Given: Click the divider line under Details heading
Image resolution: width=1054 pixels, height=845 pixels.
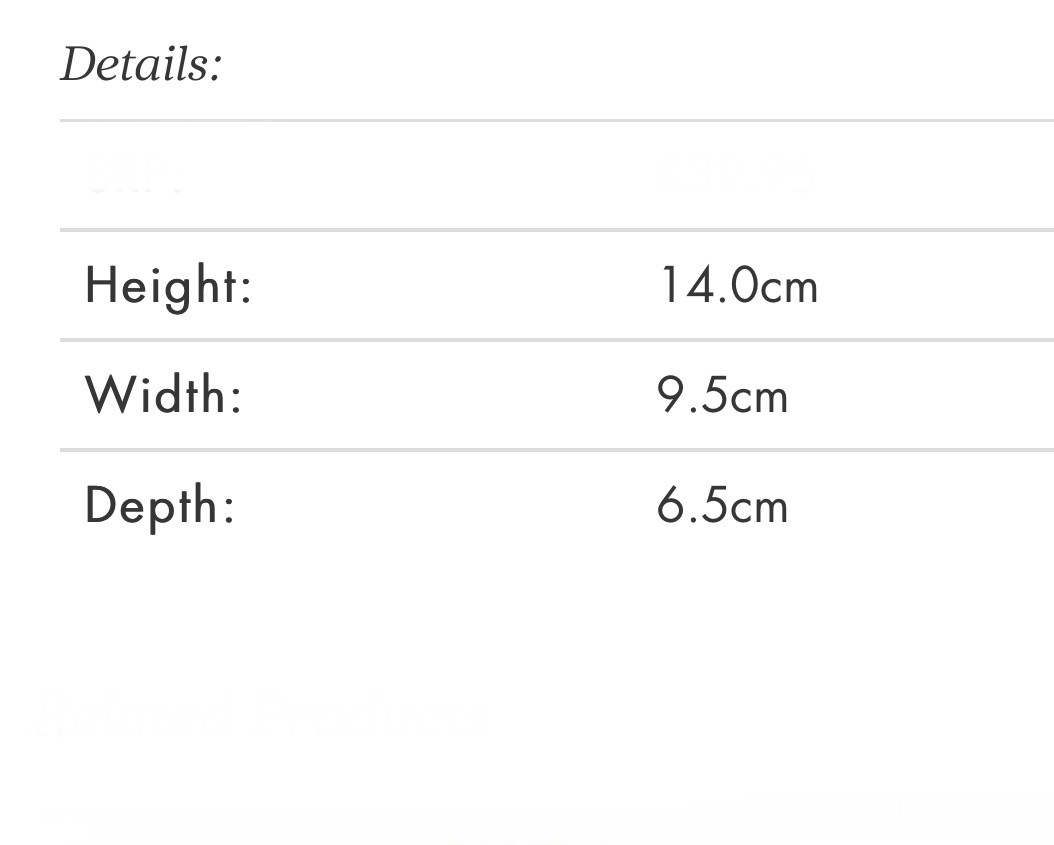Looking at the screenshot, I should [x=557, y=120].
